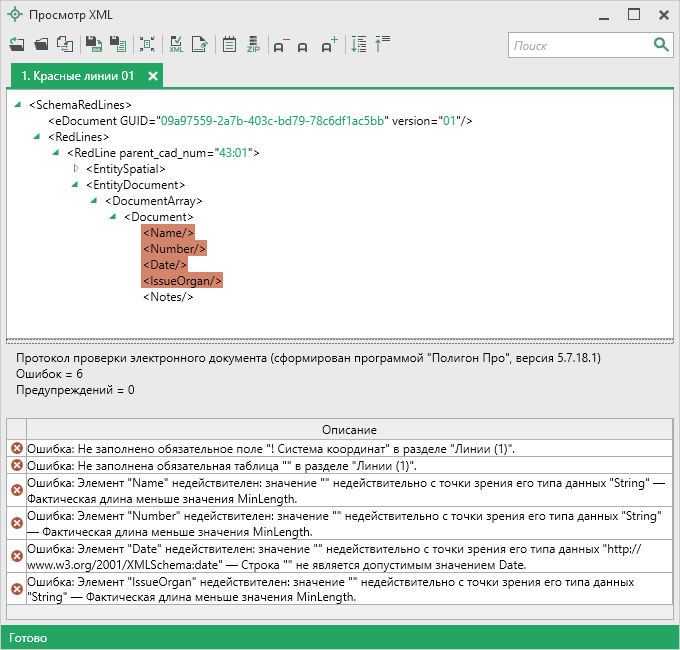
Task: Close the Красные линии 01 tab
Action: click(153, 76)
